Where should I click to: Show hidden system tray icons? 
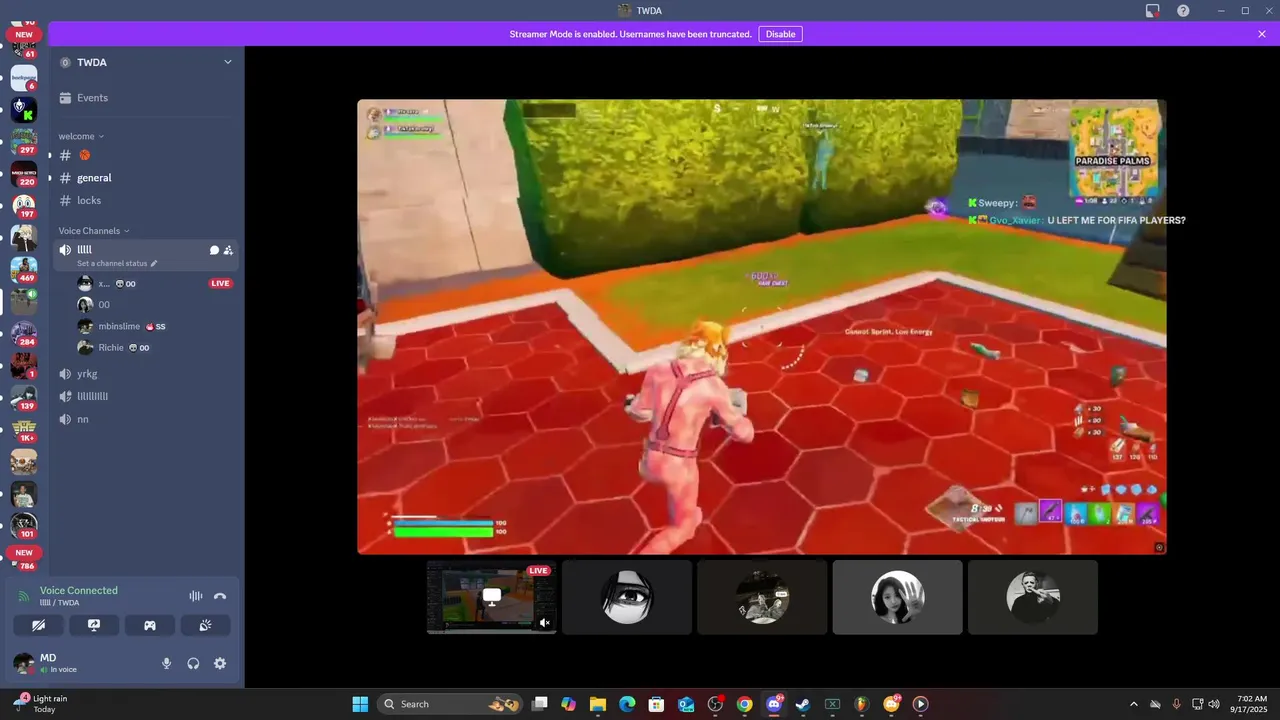tap(1133, 704)
